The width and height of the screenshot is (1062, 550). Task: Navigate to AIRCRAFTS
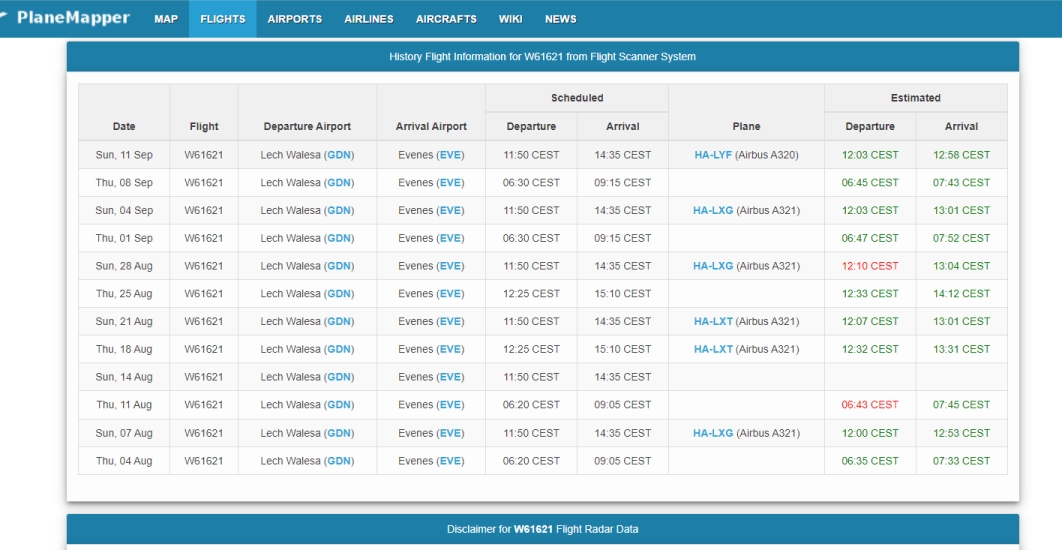point(446,19)
